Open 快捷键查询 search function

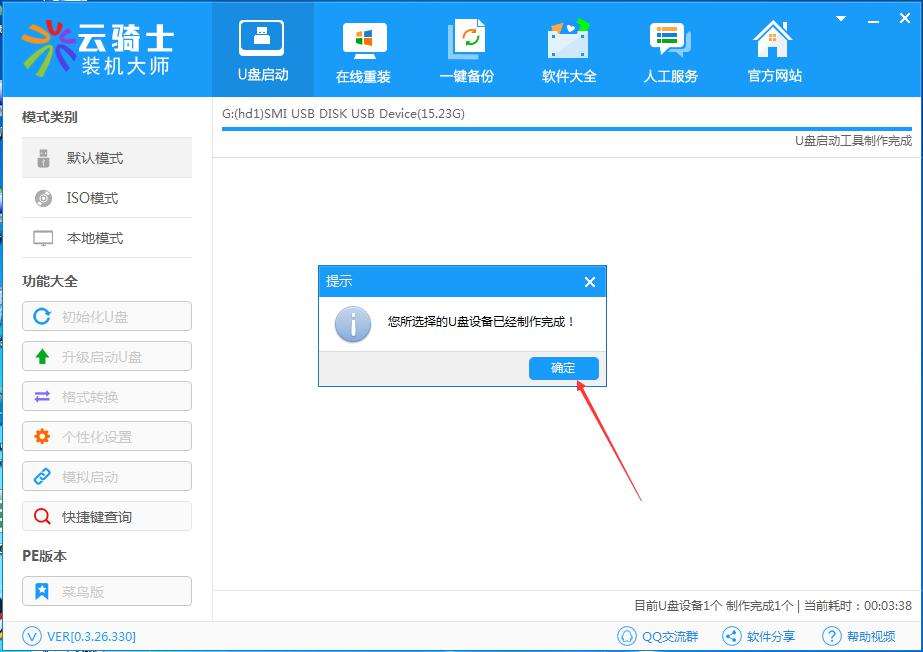(106, 517)
